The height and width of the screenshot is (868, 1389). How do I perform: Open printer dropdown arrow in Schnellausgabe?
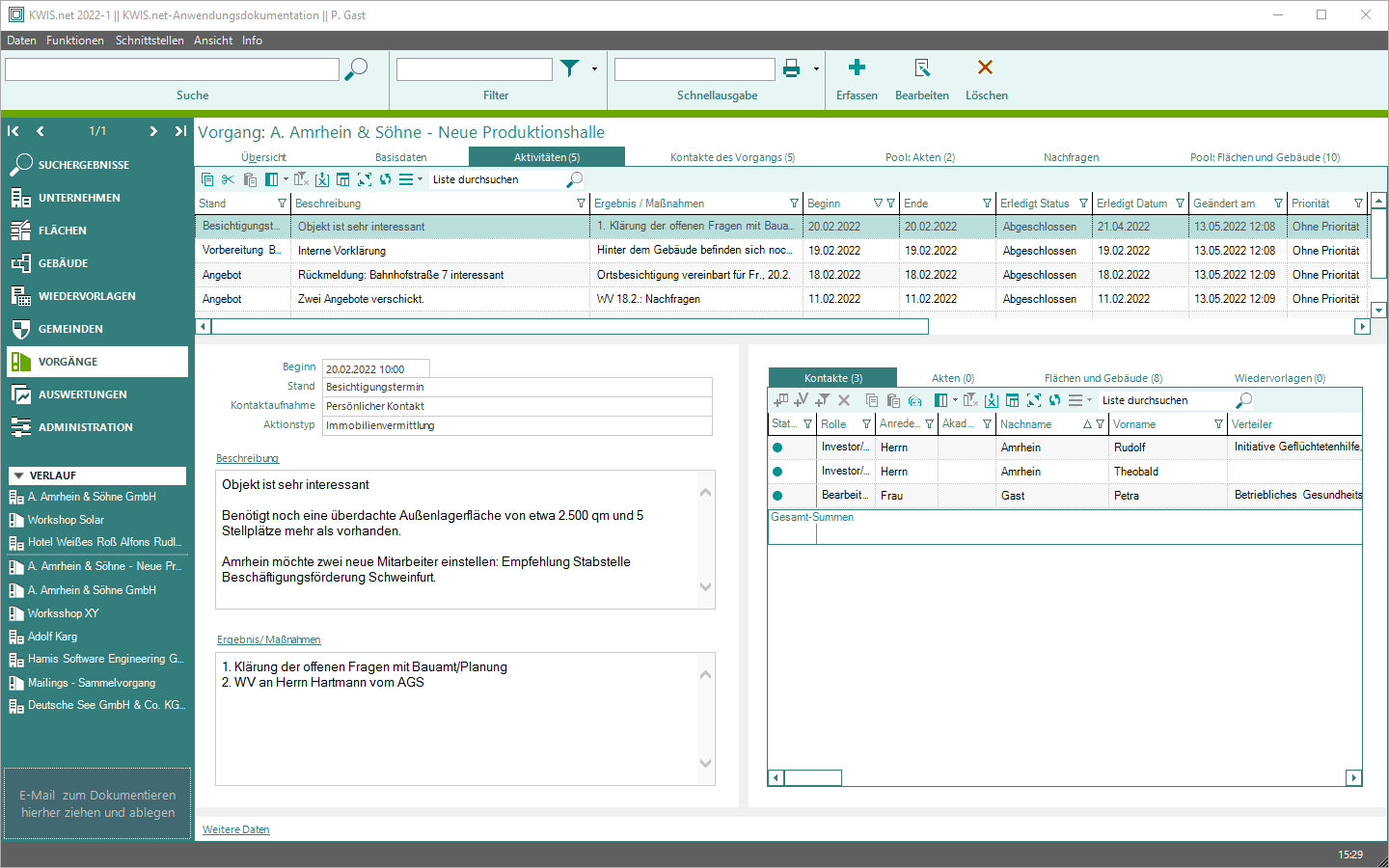coord(816,69)
